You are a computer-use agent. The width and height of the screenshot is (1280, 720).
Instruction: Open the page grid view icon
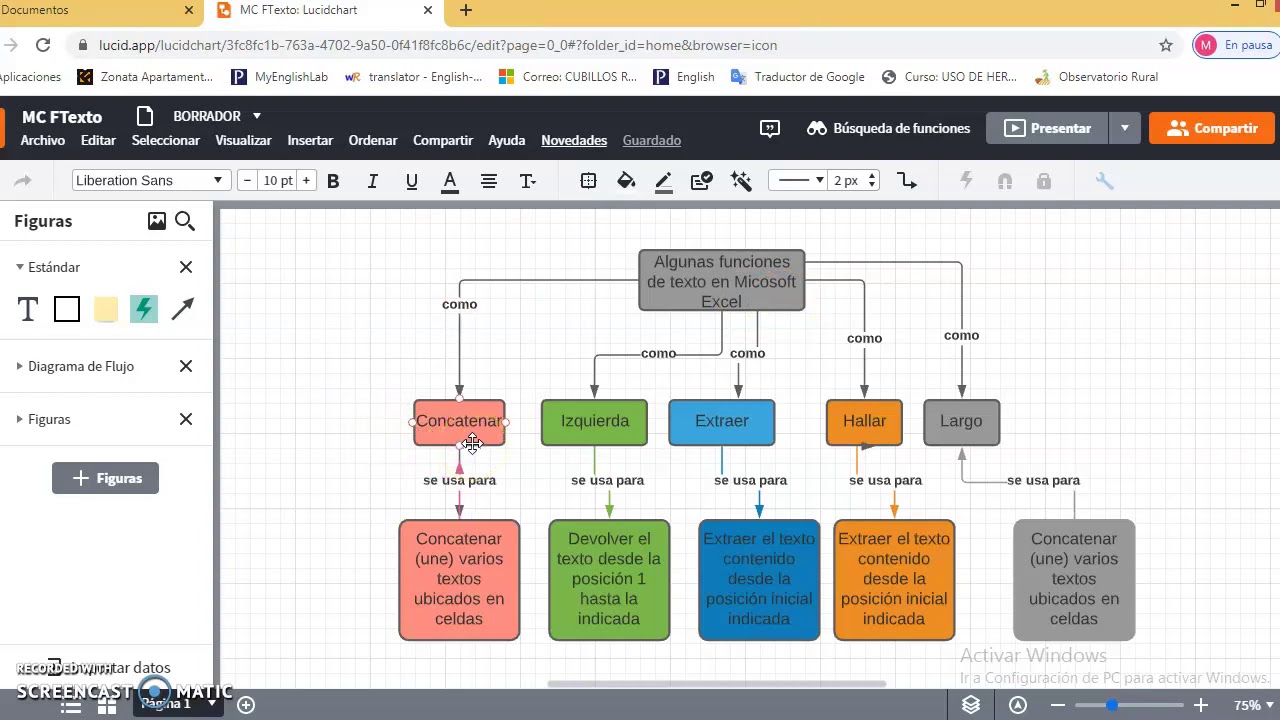tap(107, 705)
